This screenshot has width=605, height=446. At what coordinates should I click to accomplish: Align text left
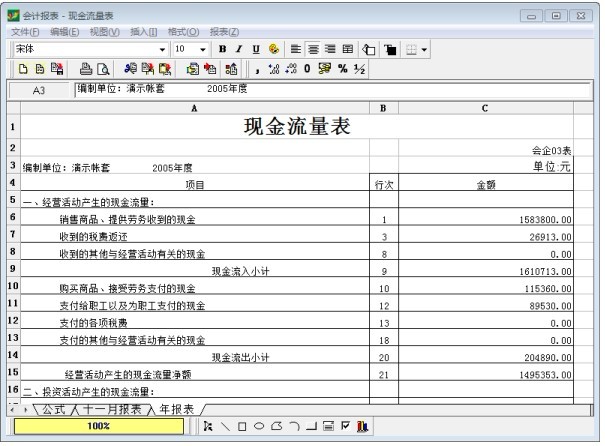pos(296,49)
